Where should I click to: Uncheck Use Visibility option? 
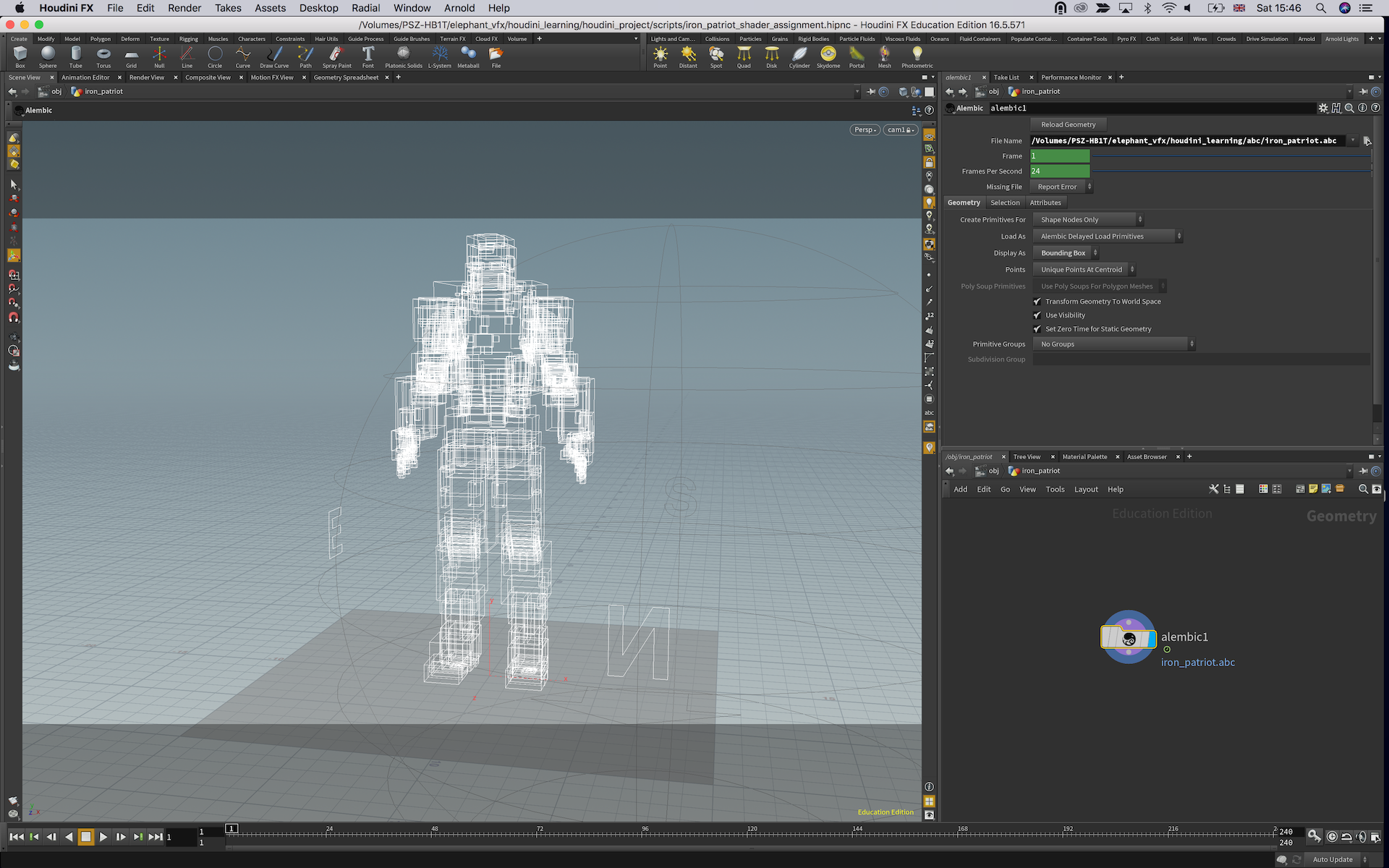coord(1037,315)
